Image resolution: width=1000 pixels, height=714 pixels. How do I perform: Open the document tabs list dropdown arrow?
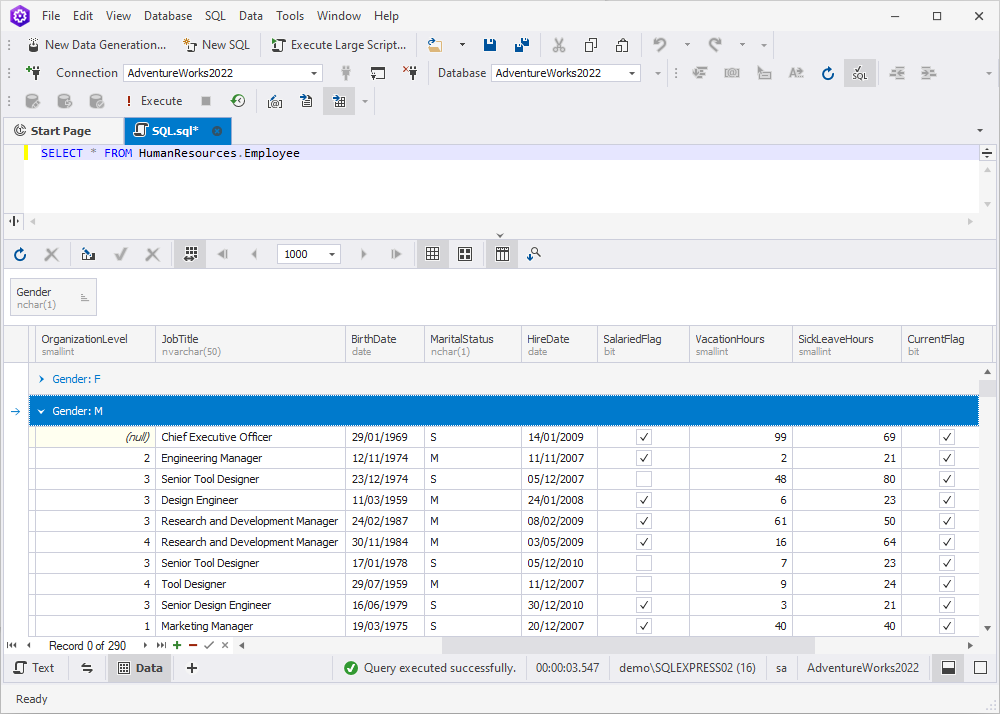point(980,131)
